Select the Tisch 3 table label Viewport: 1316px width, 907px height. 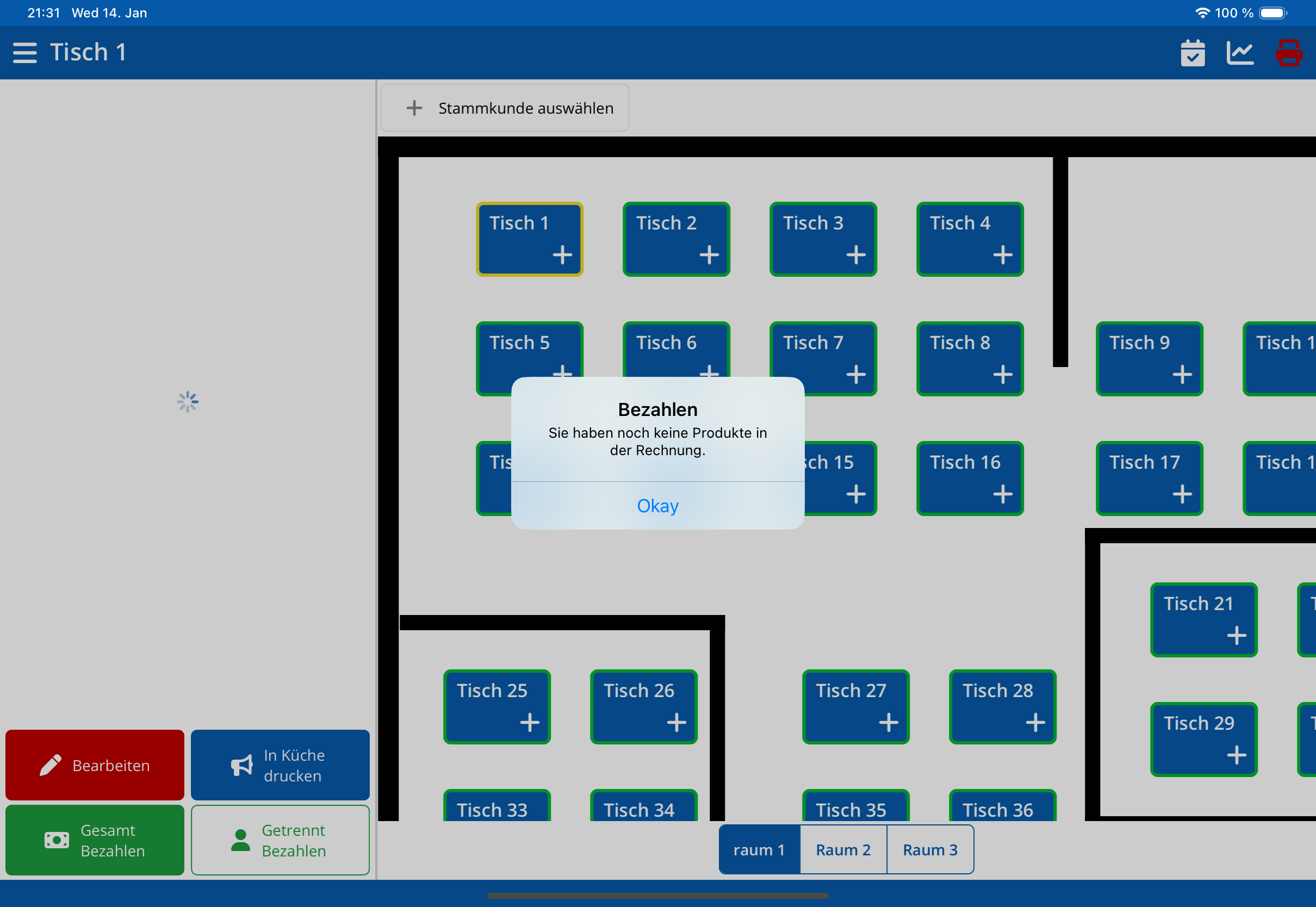tap(813, 223)
